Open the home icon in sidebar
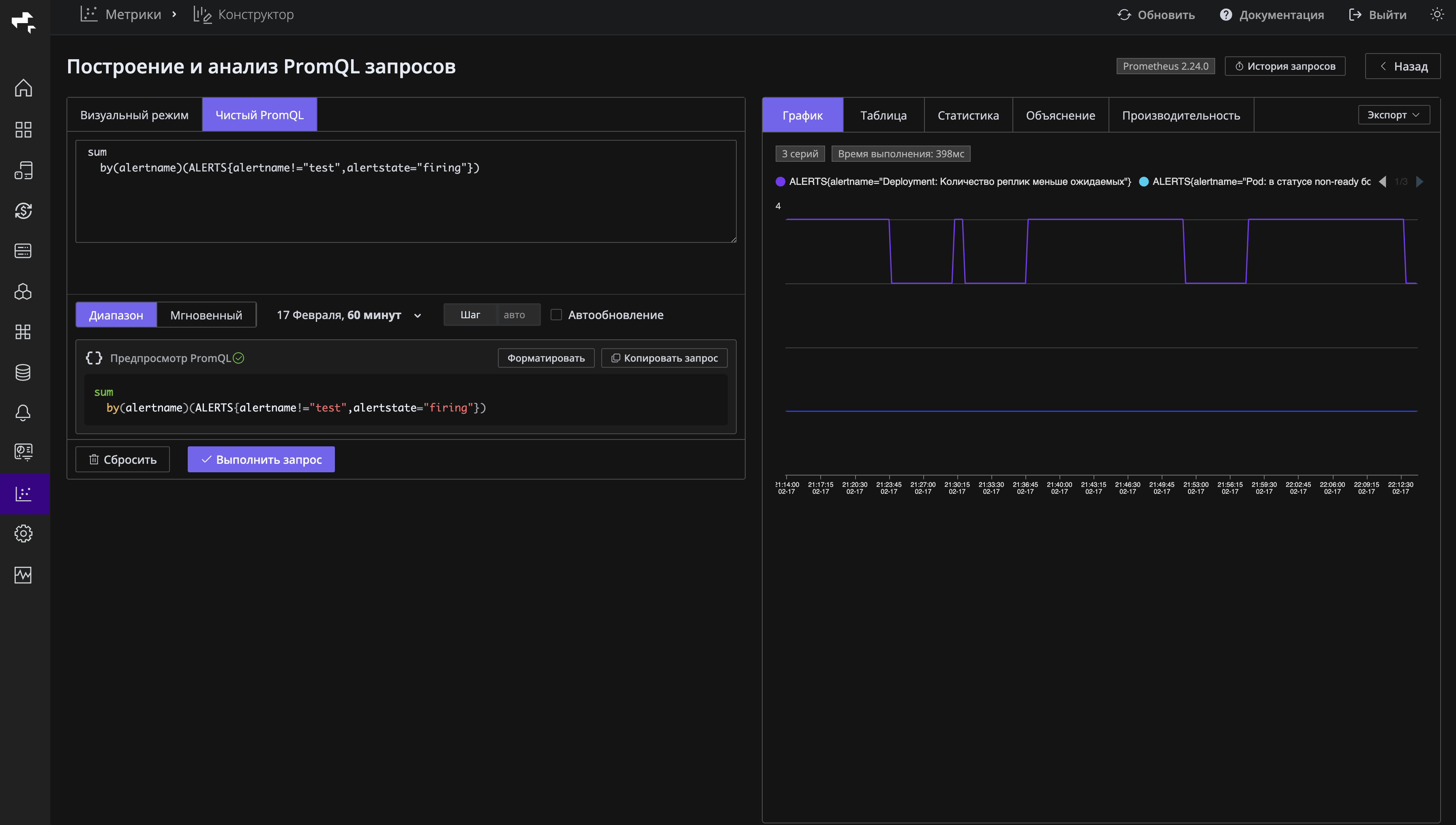Screen dimensions: 1456x825 (23, 88)
